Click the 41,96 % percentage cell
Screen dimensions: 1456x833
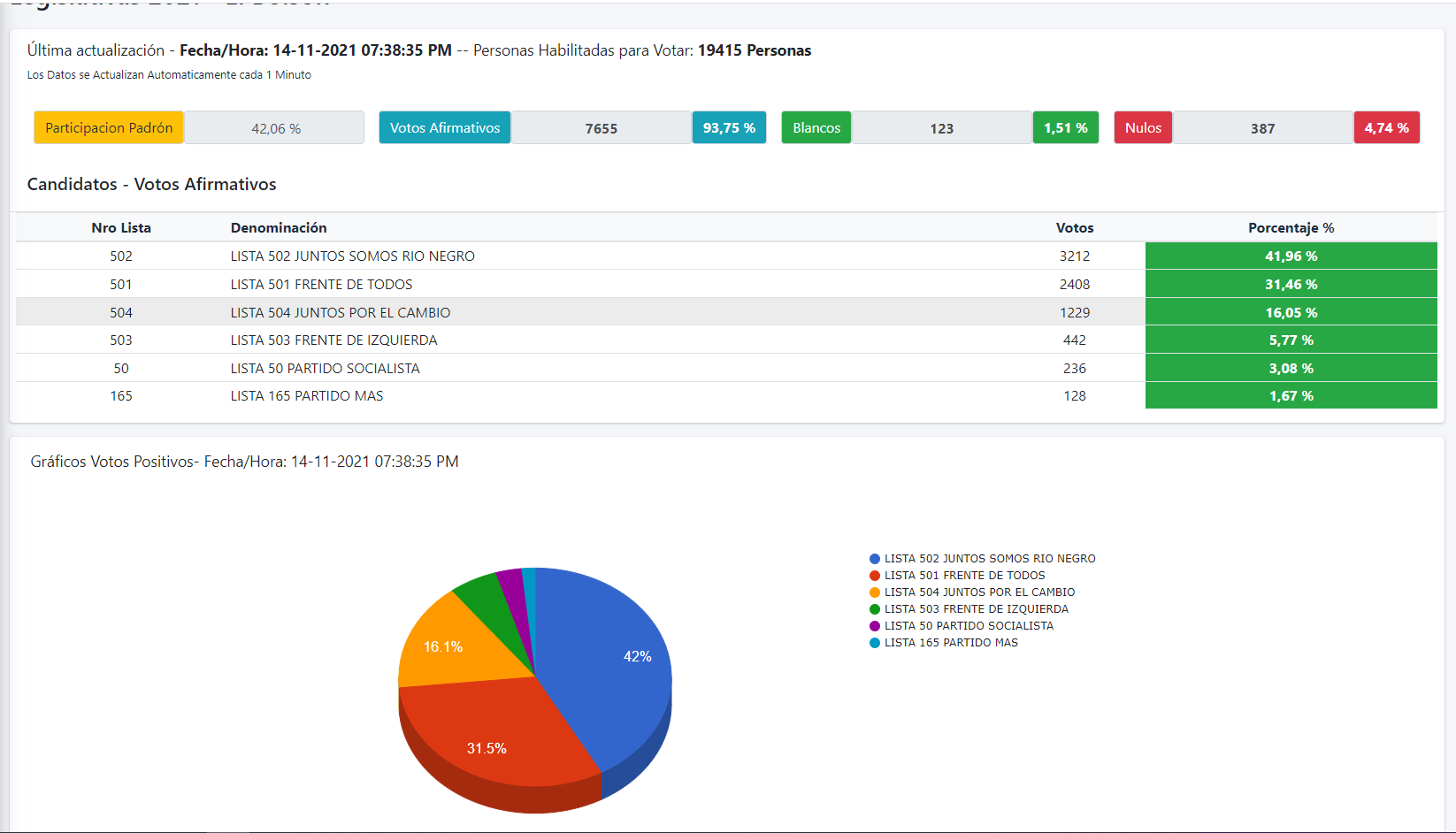(x=1291, y=256)
